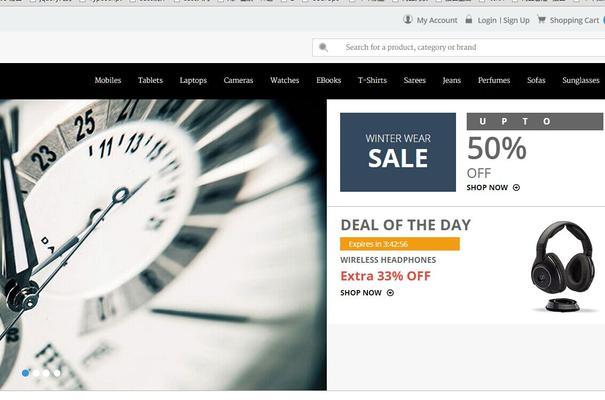Click the Login link
605x400 pixels.
tap(487, 20)
